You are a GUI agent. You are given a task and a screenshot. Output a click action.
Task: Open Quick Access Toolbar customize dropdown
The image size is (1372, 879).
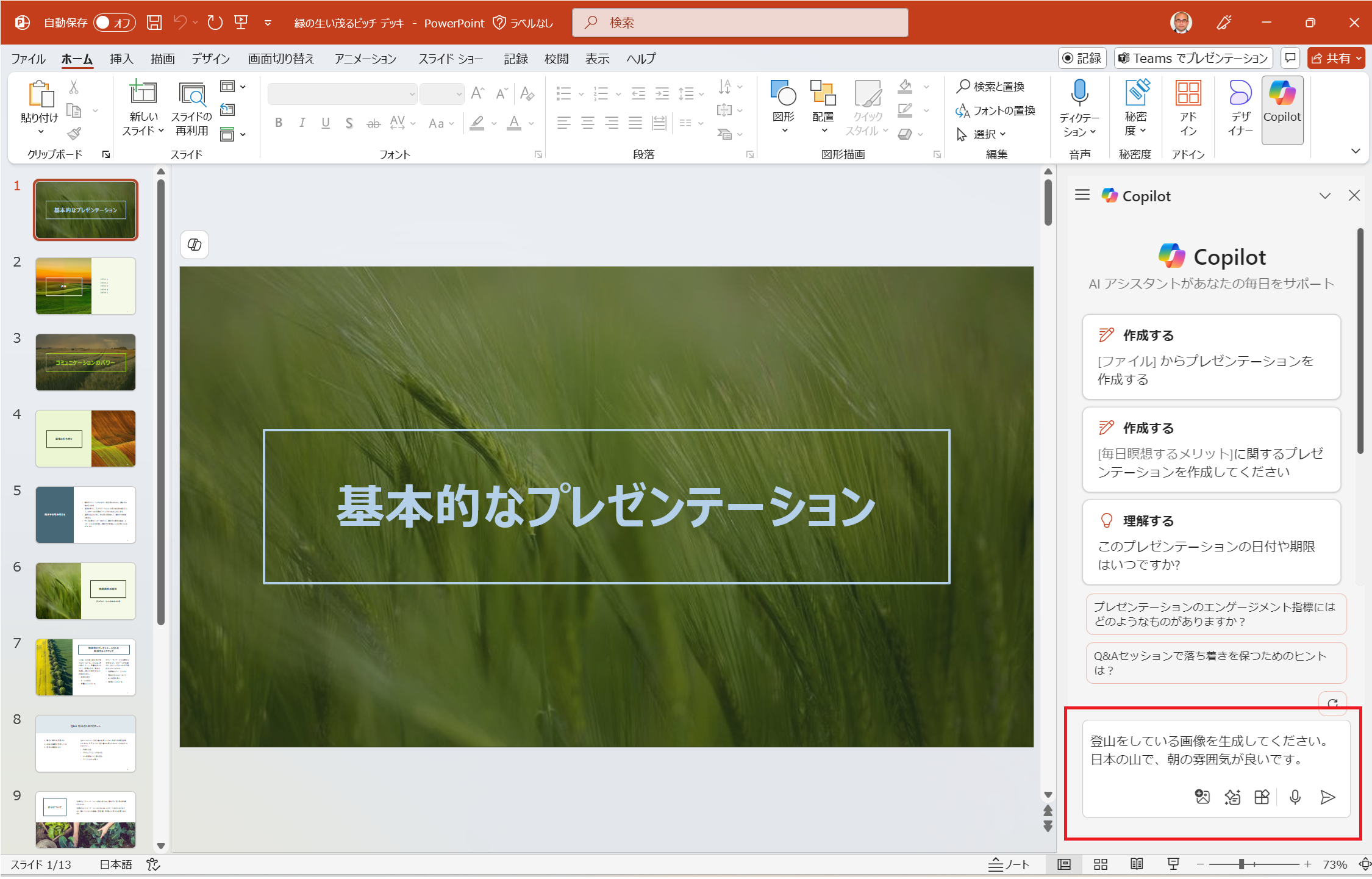[268, 23]
